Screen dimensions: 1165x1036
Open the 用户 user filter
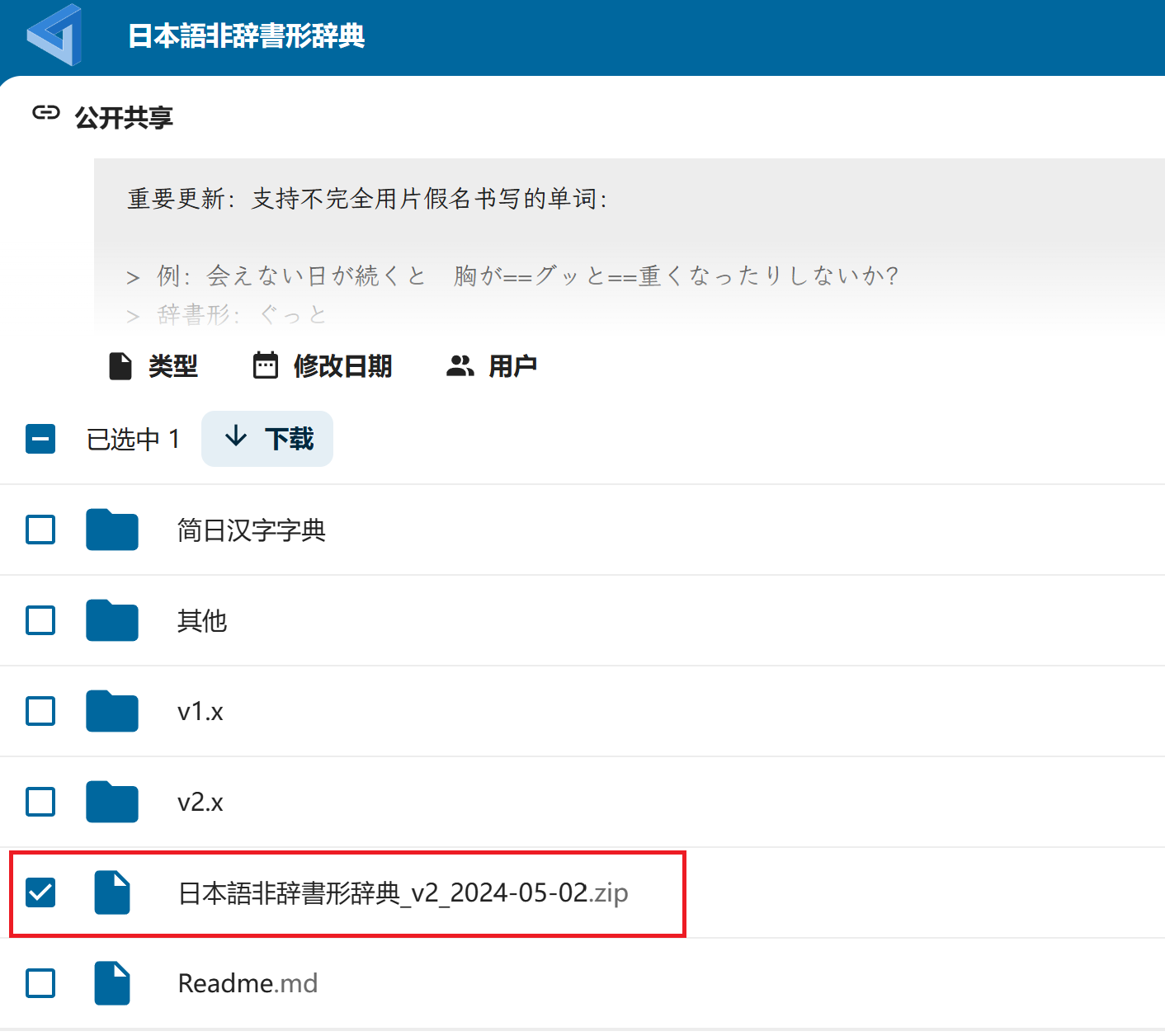492,365
